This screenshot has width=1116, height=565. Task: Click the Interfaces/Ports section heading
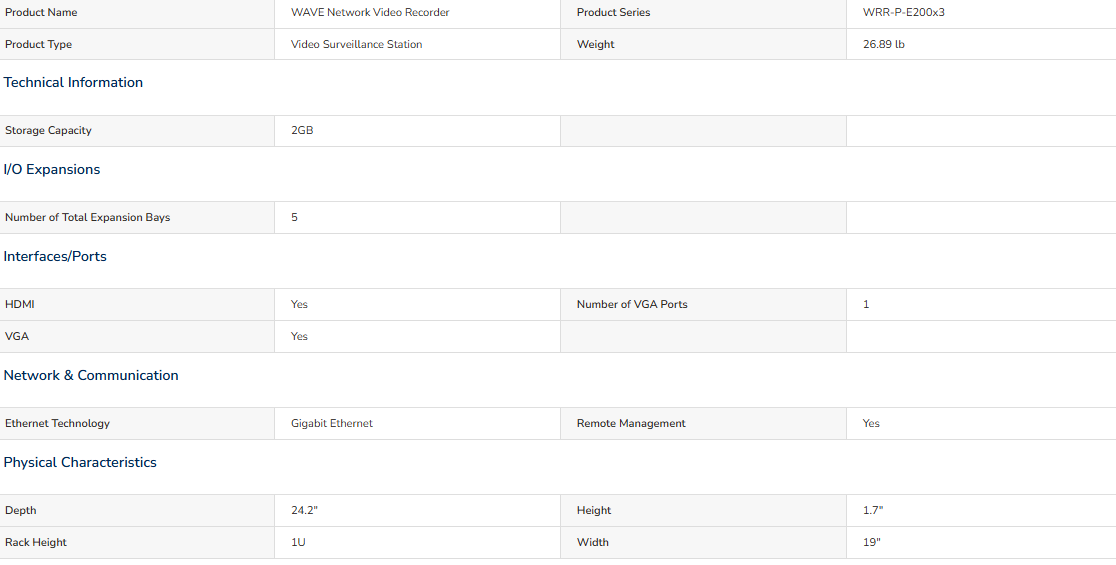pos(55,256)
